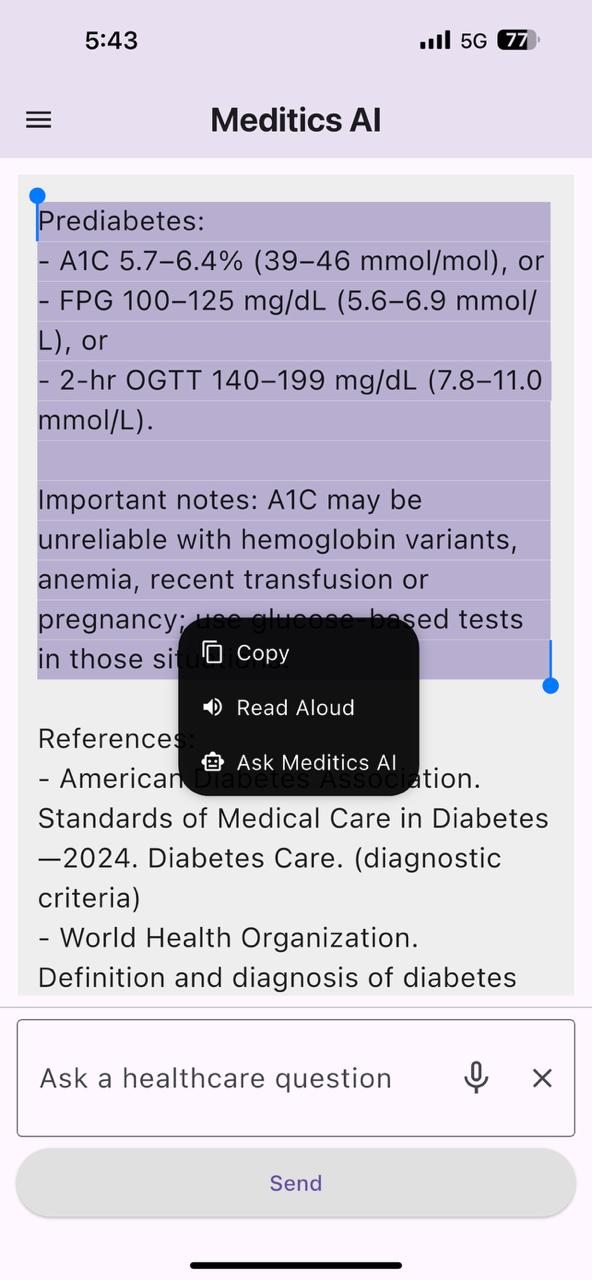This screenshot has height=1280, width=592.
Task: Tap the Ask a healthcare question field
Action: click(x=215, y=1078)
